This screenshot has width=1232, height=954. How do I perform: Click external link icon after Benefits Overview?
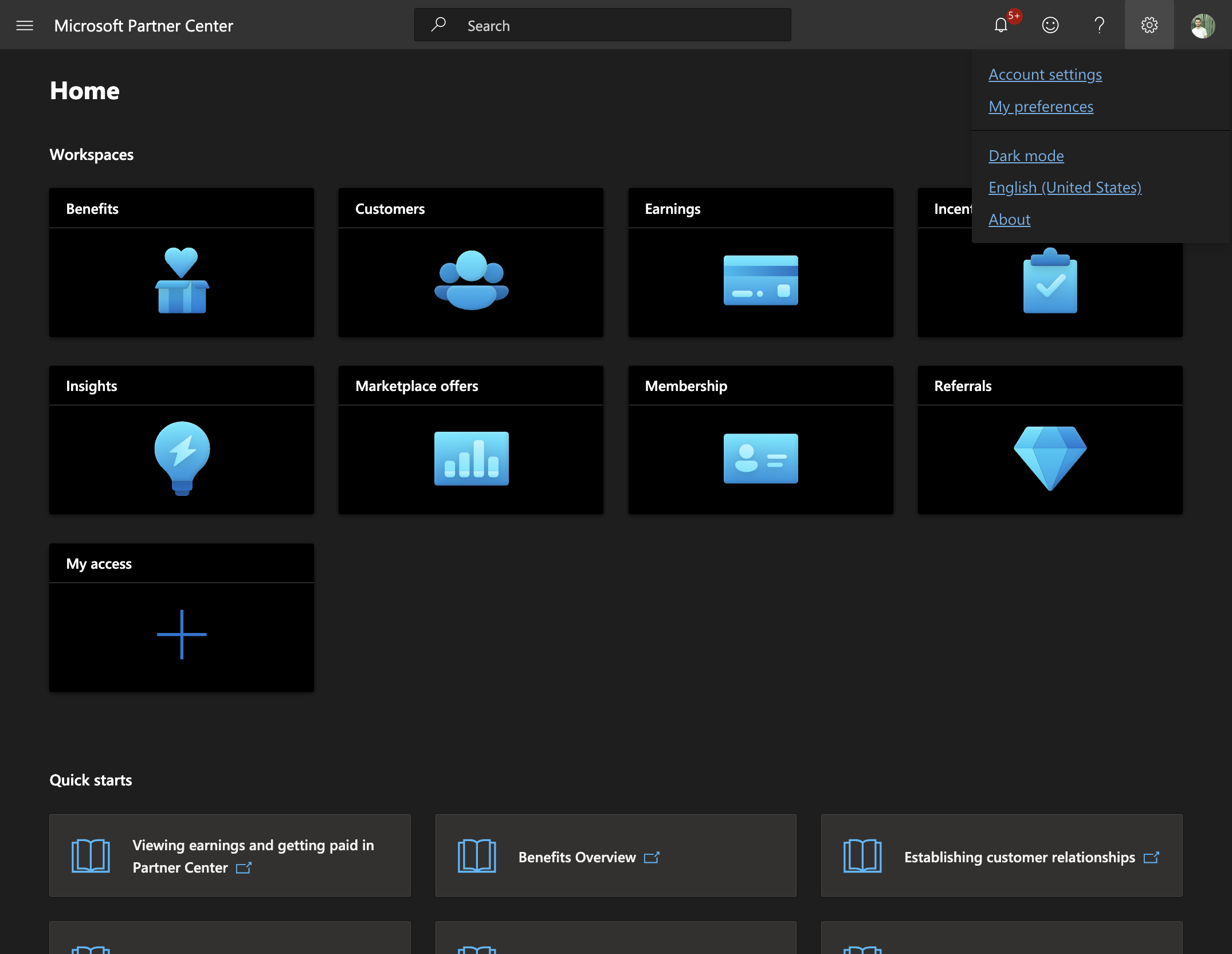[x=652, y=857]
